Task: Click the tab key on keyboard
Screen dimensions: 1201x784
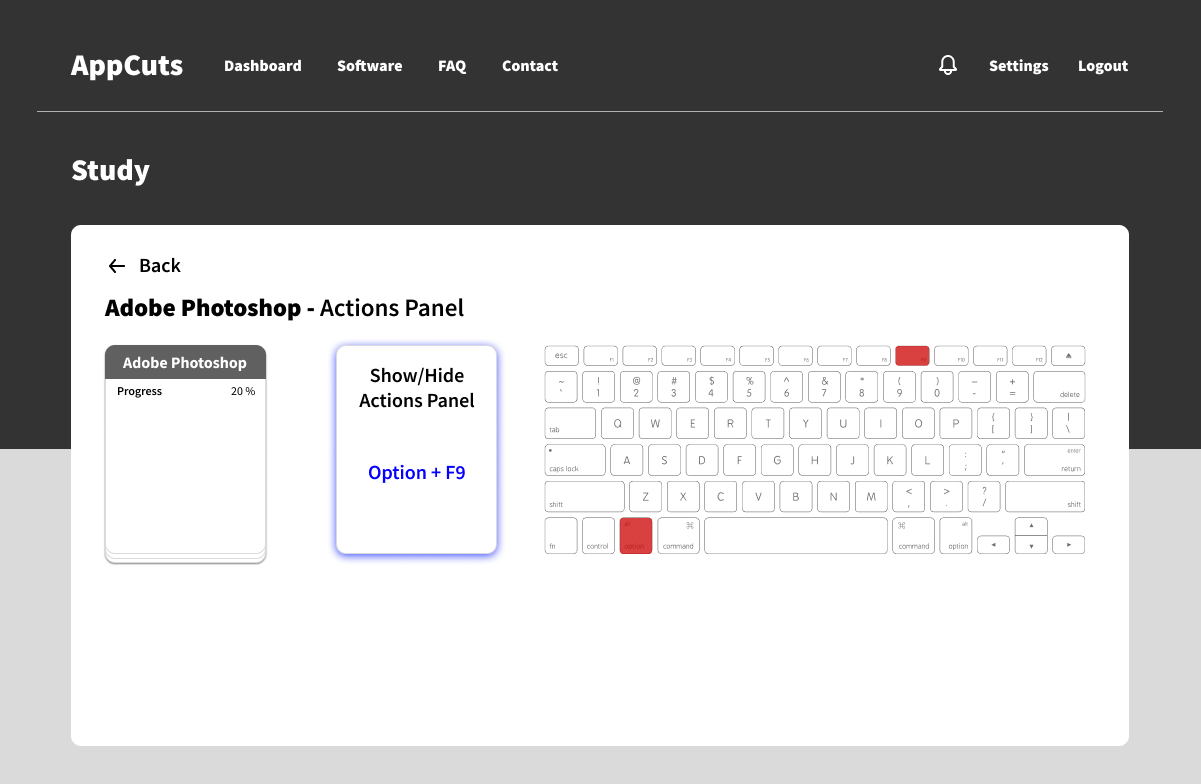Action: point(571,422)
